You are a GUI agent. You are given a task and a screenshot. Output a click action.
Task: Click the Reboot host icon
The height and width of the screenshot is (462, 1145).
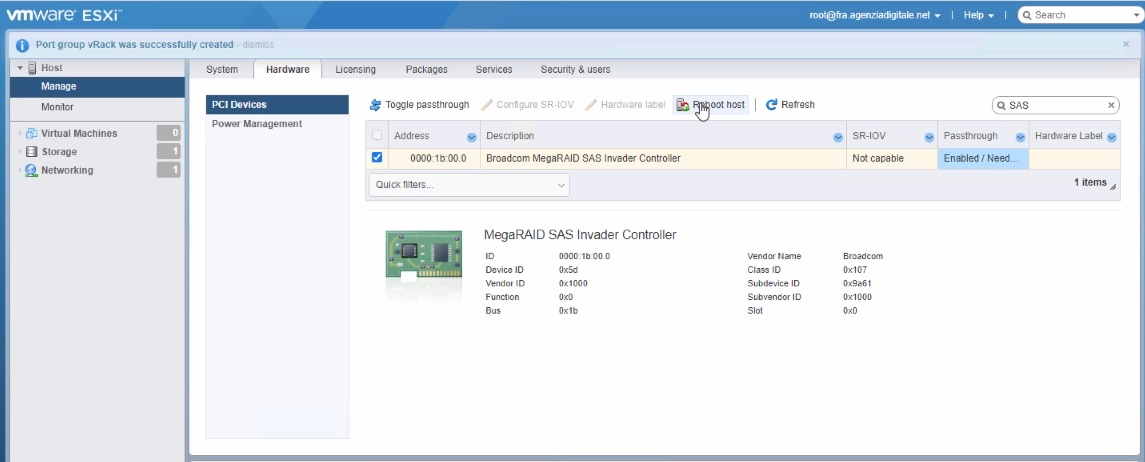coord(682,105)
